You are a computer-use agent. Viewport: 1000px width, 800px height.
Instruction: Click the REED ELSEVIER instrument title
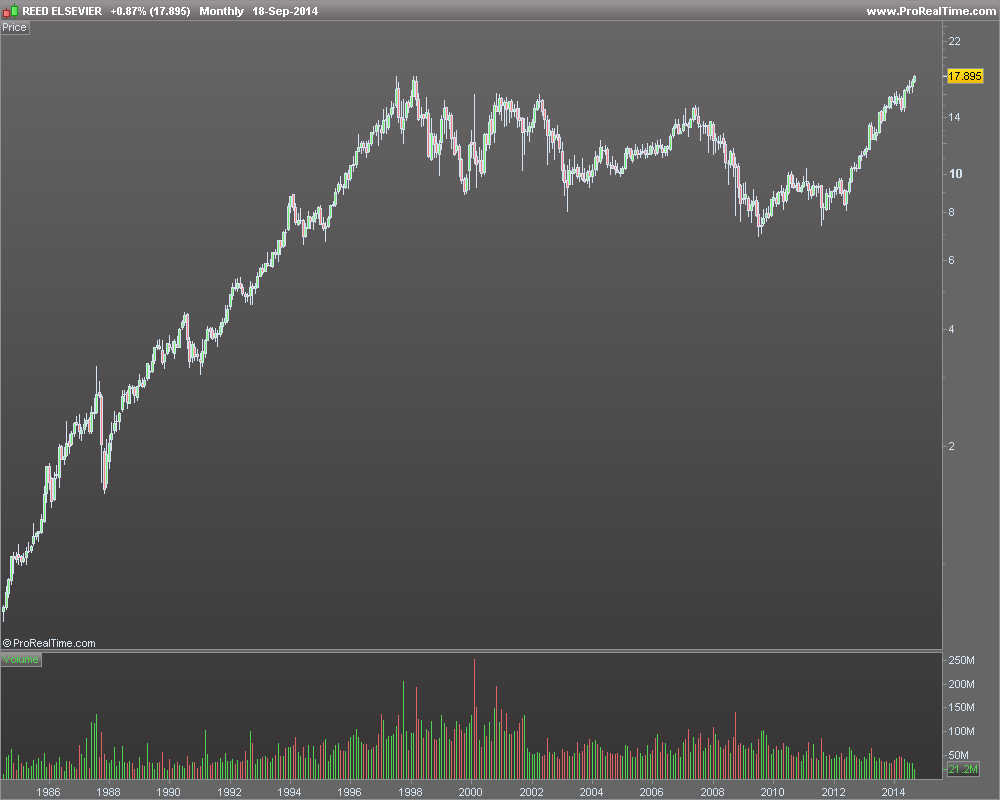(62, 11)
